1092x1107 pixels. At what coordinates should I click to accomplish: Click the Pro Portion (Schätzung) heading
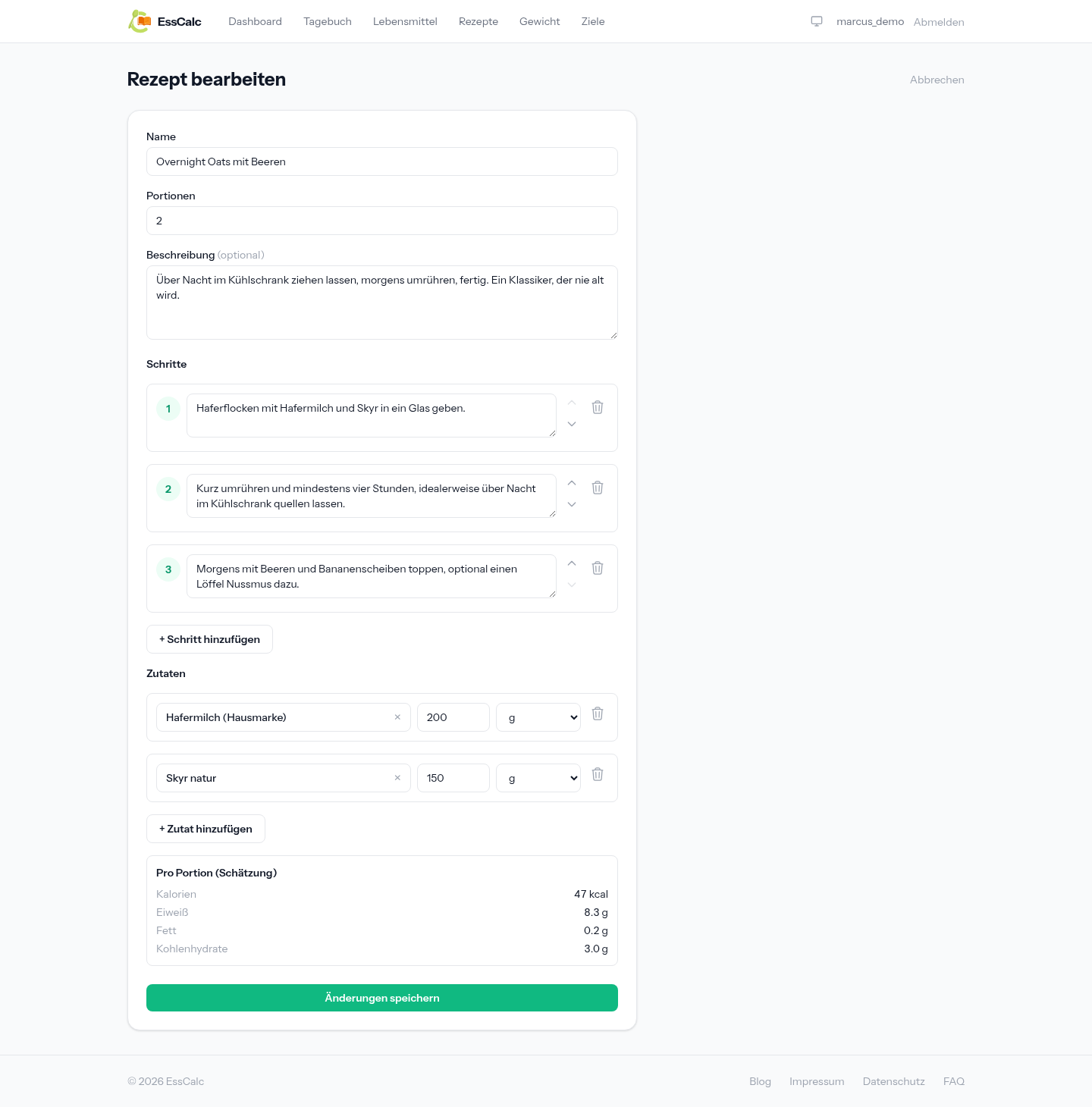[216, 873]
